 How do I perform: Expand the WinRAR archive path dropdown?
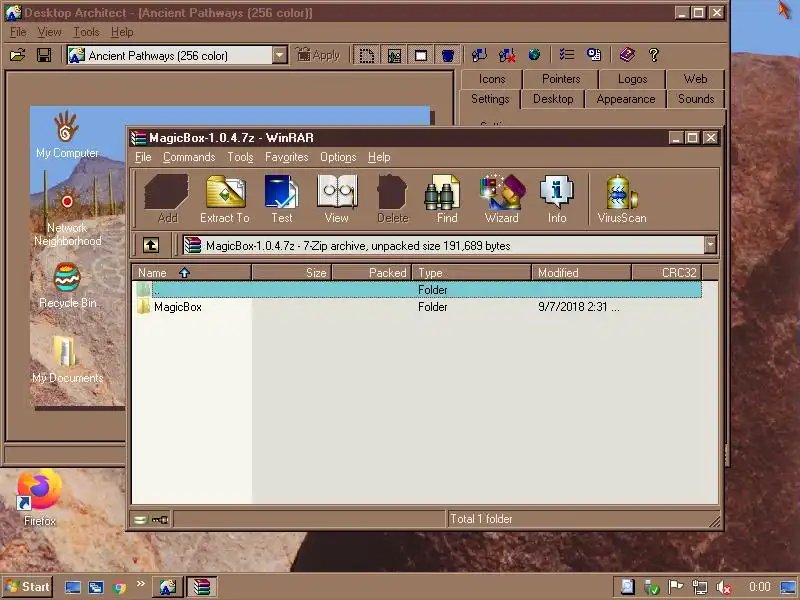pyautogui.click(x=710, y=245)
